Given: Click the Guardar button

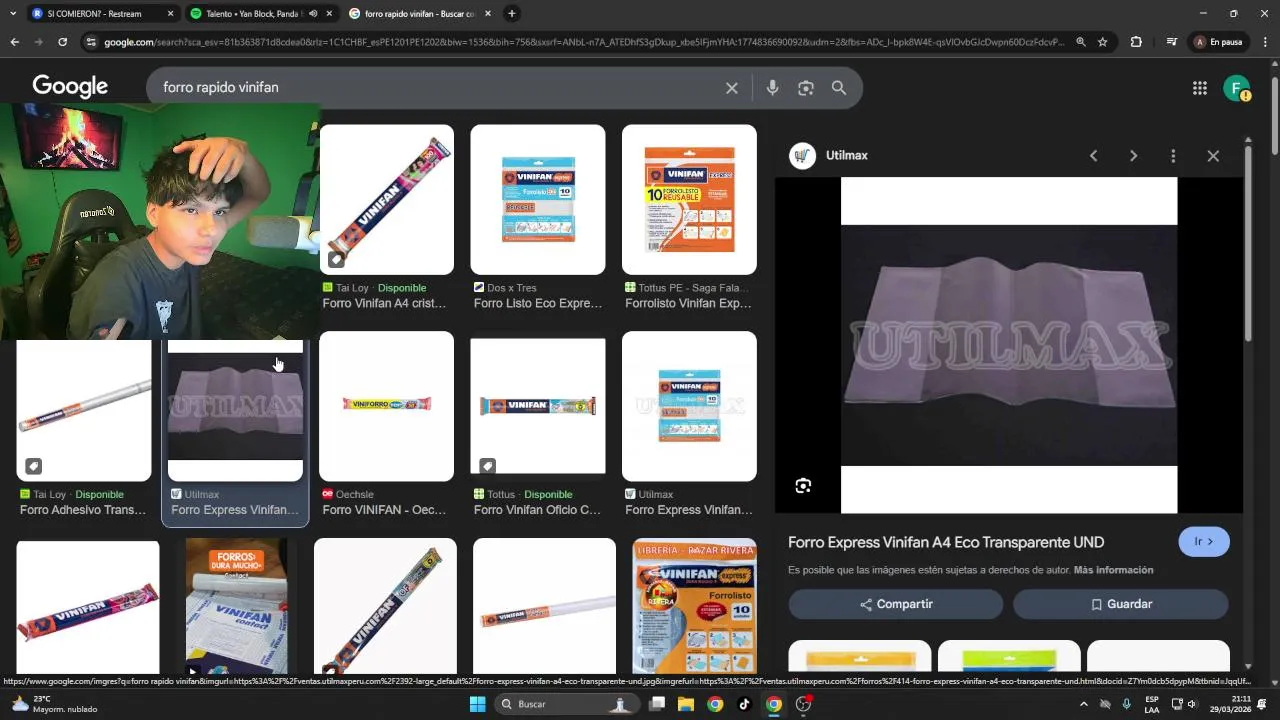Looking at the screenshot, I should (1120, 604).
